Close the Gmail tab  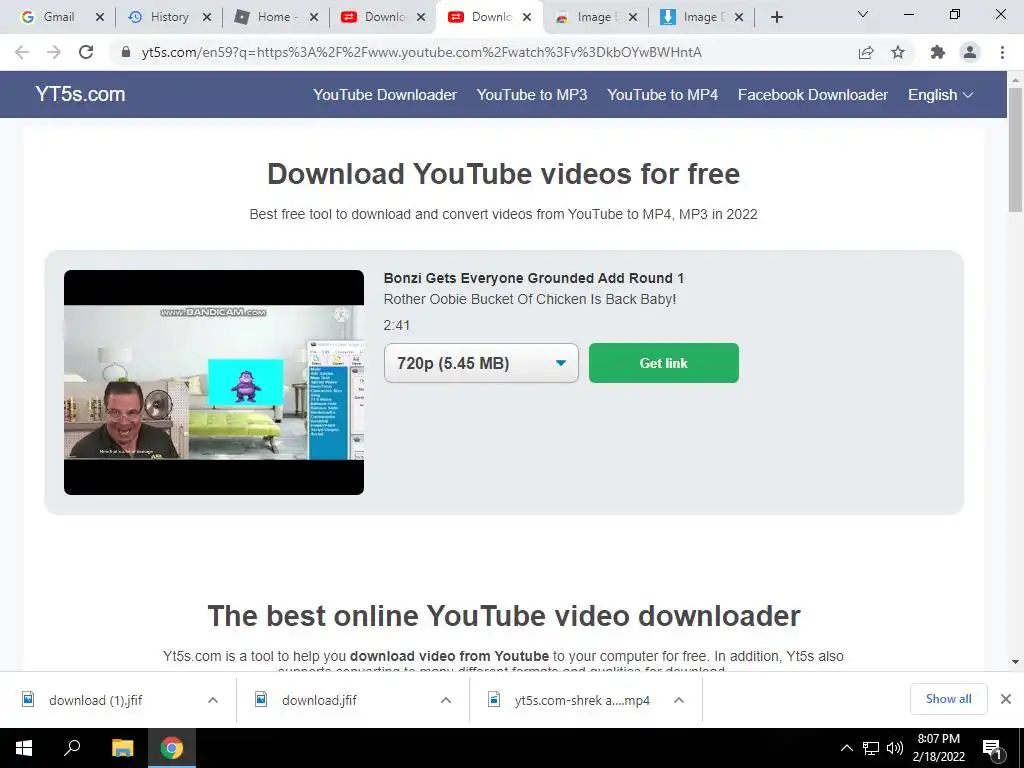coord(100,18)
